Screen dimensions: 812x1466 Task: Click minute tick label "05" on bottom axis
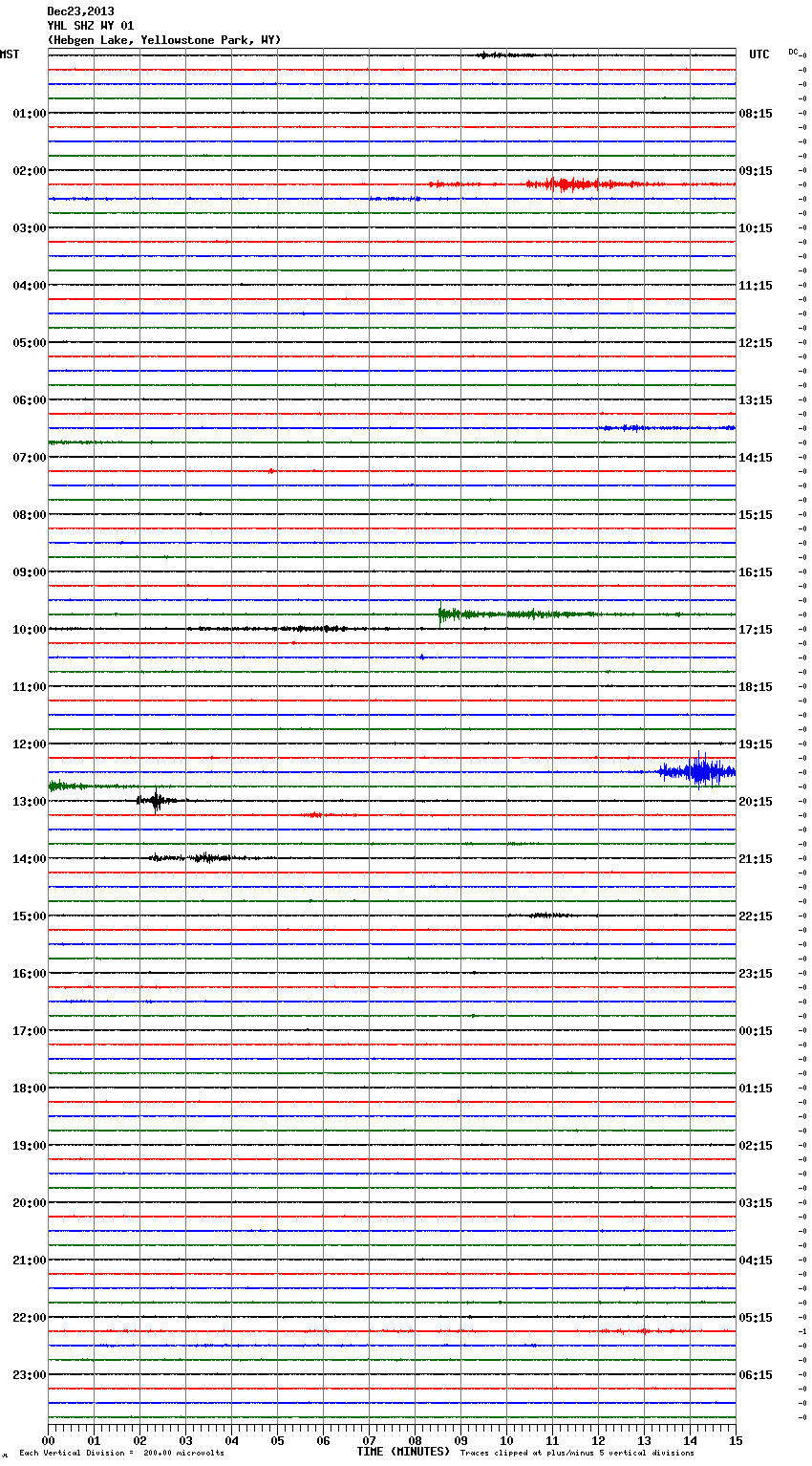[x=277, y=1440]
